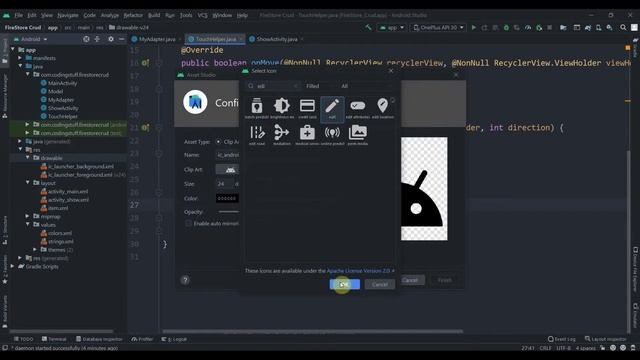Click the Stop square toolbar icon
The width and height of the screenshot is (640, 360).
[550, 27]
